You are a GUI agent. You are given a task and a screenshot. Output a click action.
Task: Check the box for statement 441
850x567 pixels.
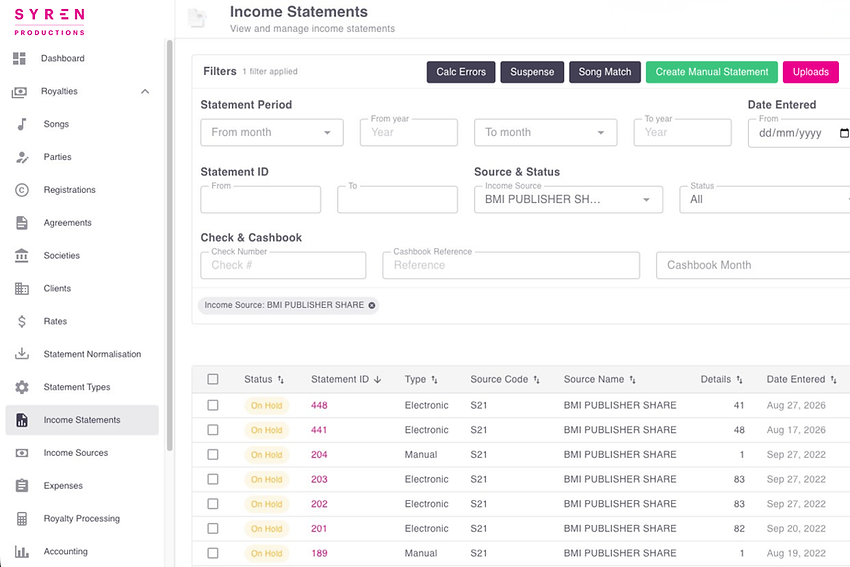click(x=213, y=430)
